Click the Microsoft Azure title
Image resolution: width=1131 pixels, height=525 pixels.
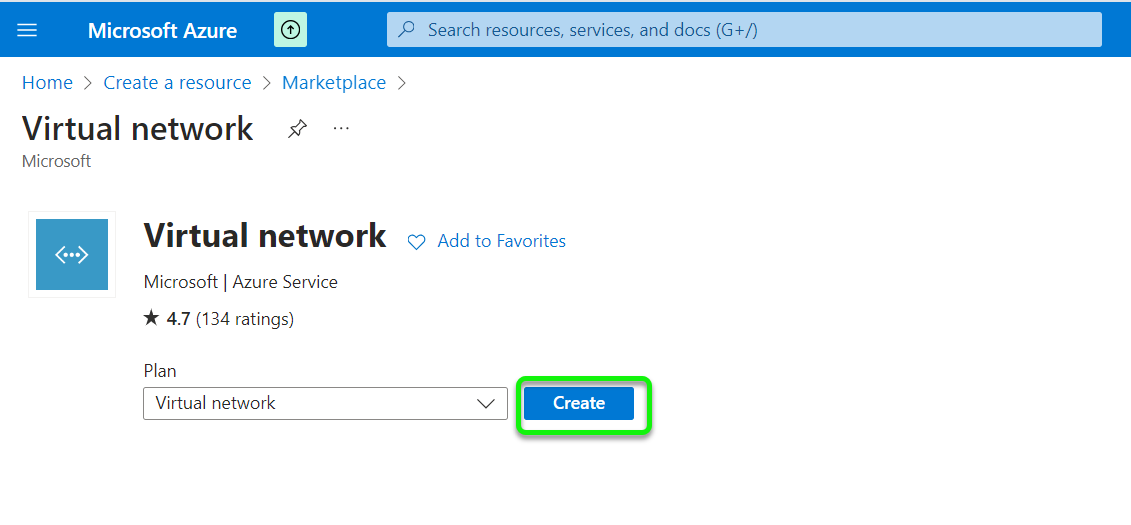[x=162, y=30]
